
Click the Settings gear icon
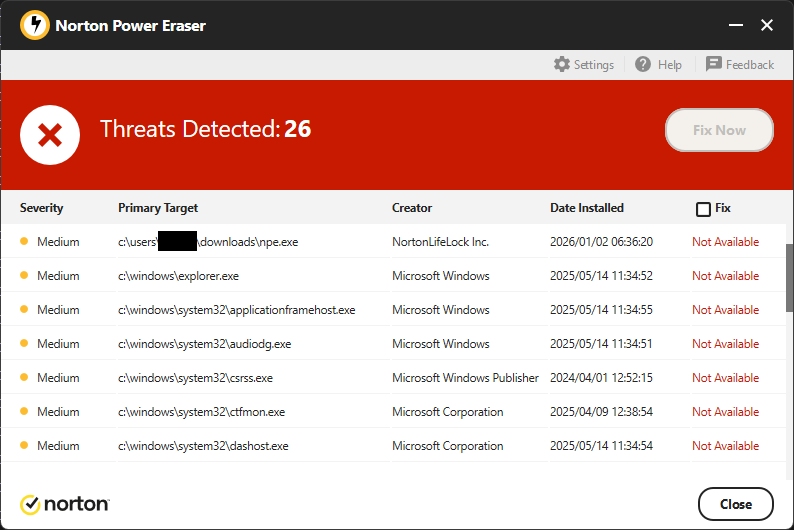562,64
